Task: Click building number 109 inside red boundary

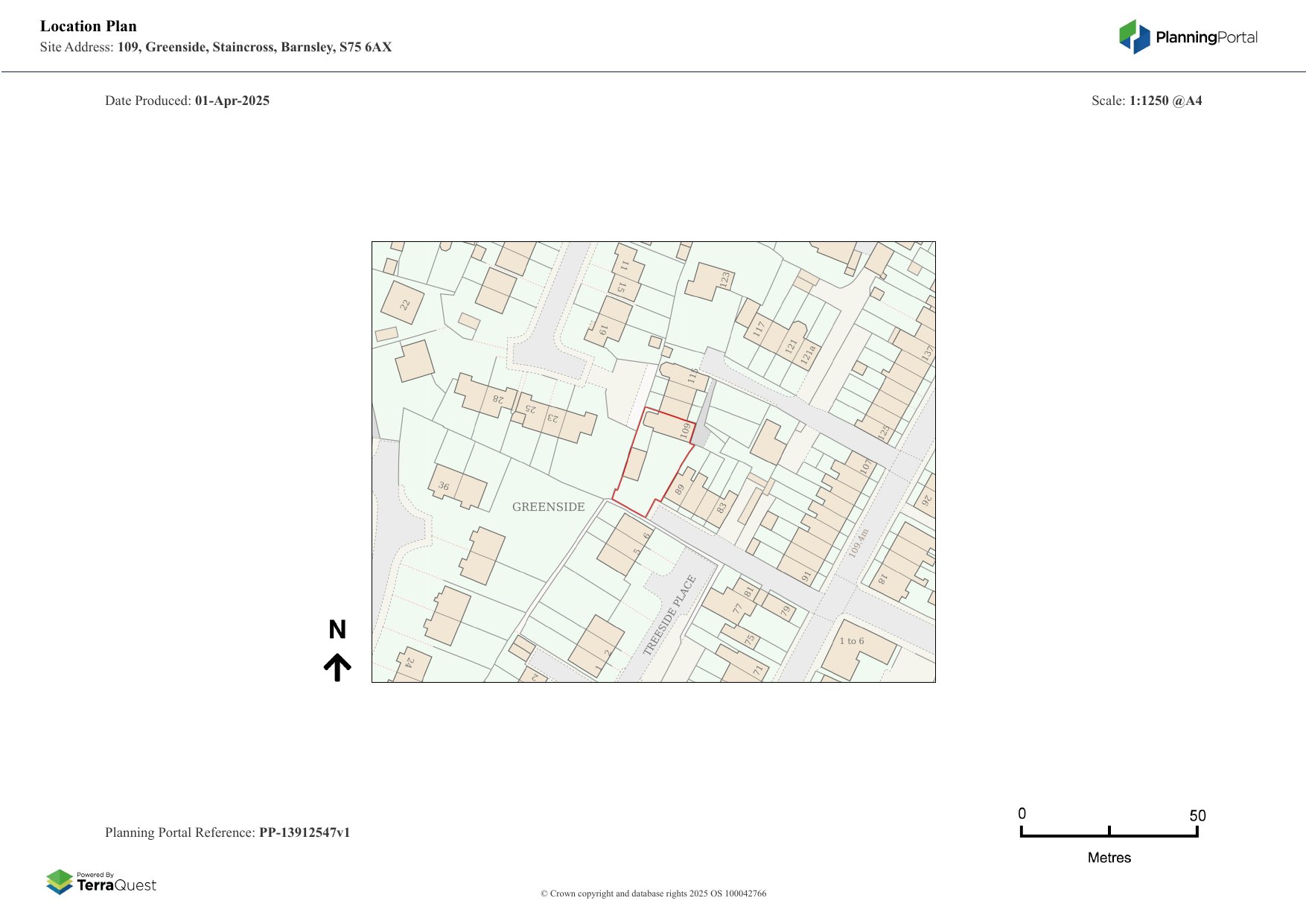Action: [685, 430]
